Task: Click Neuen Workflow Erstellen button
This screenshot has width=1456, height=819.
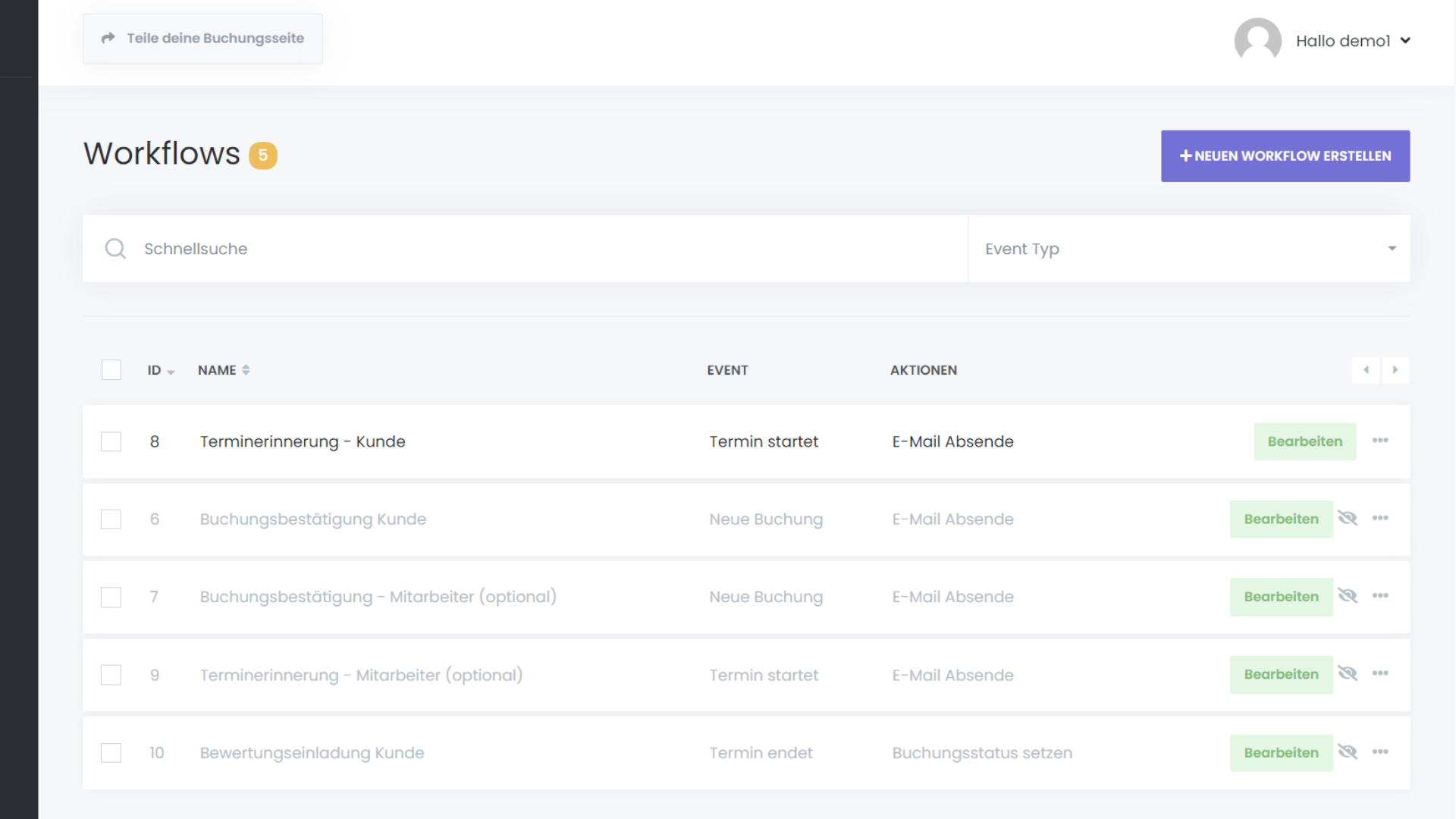Action: click(x=1285, y=156)
